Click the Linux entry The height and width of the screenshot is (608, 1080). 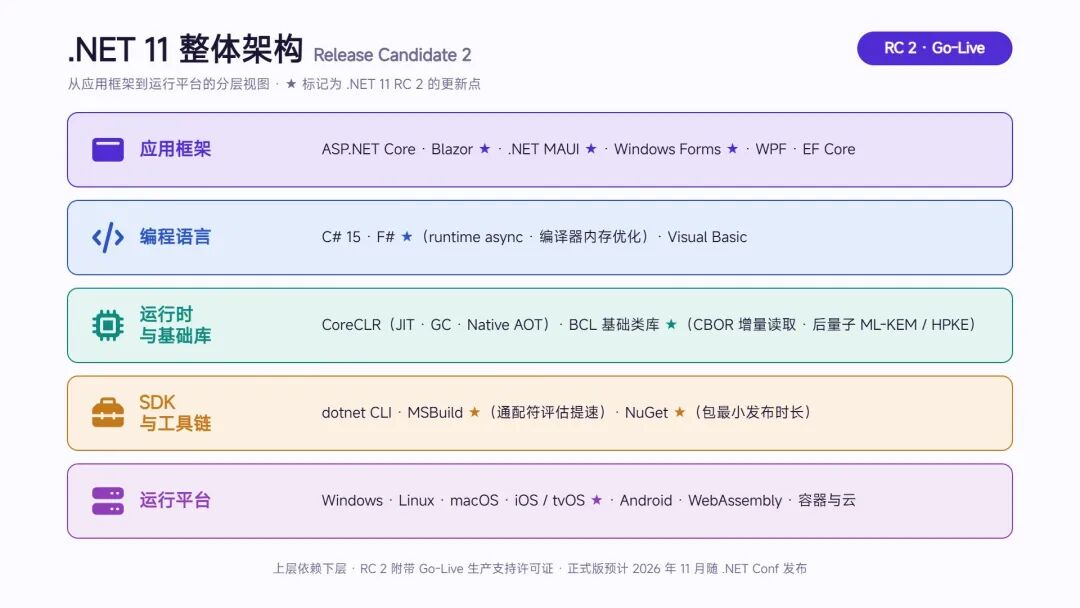pyautogui.click(x=416, y=501)
